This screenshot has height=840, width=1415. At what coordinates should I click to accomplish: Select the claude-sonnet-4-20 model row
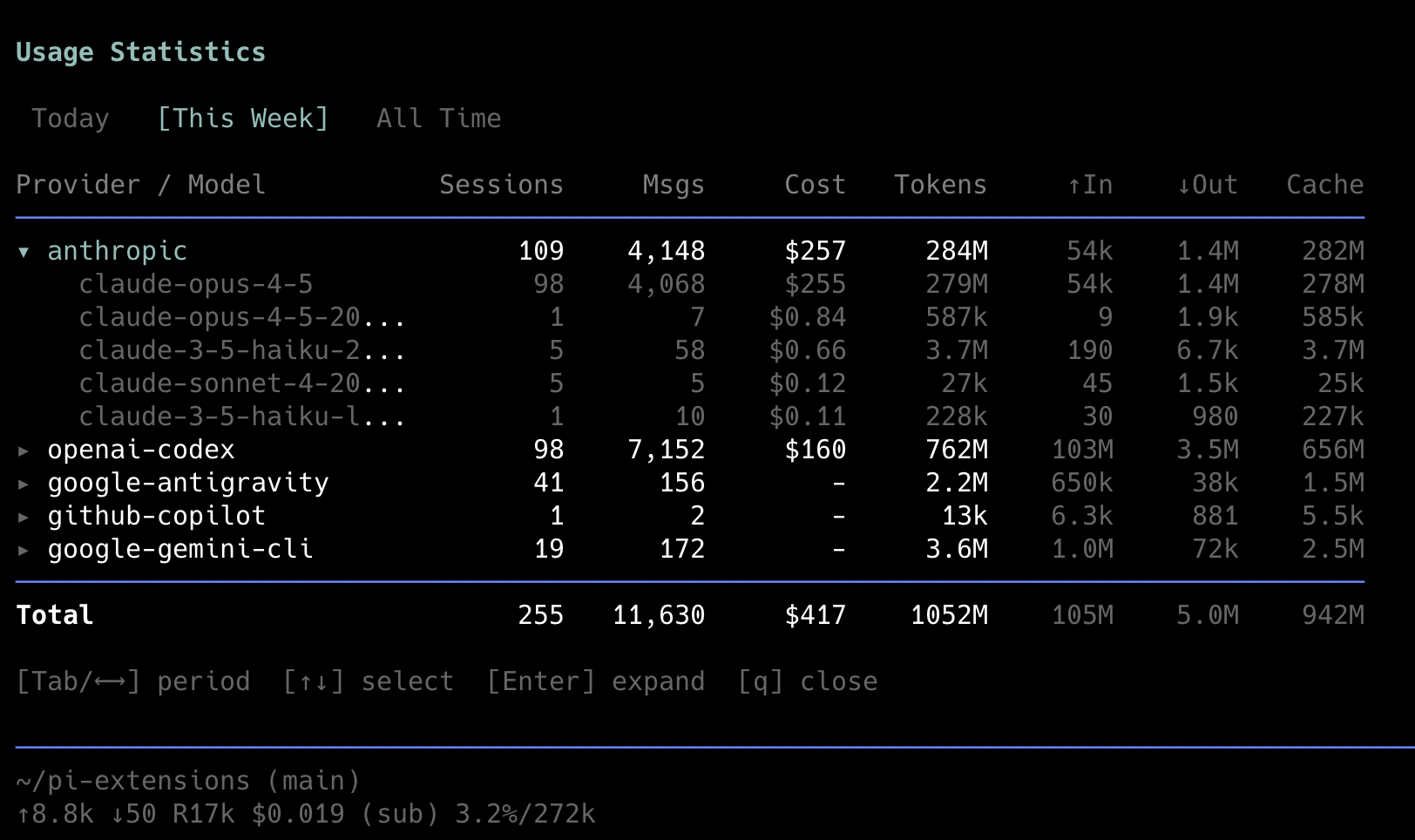(241, 383)
